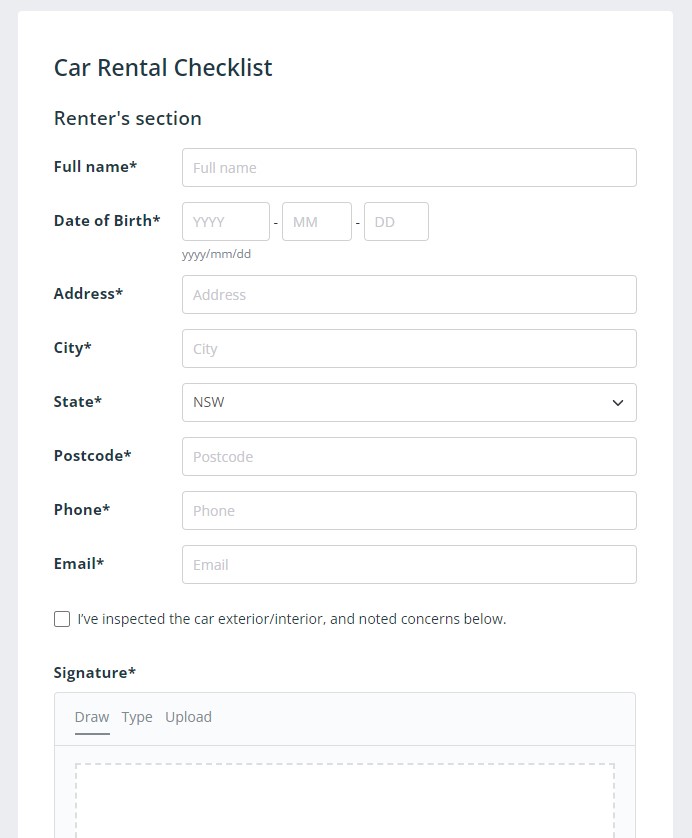Click inside the Full name field
Screen dimensions: 692x838
pos(409,167)
